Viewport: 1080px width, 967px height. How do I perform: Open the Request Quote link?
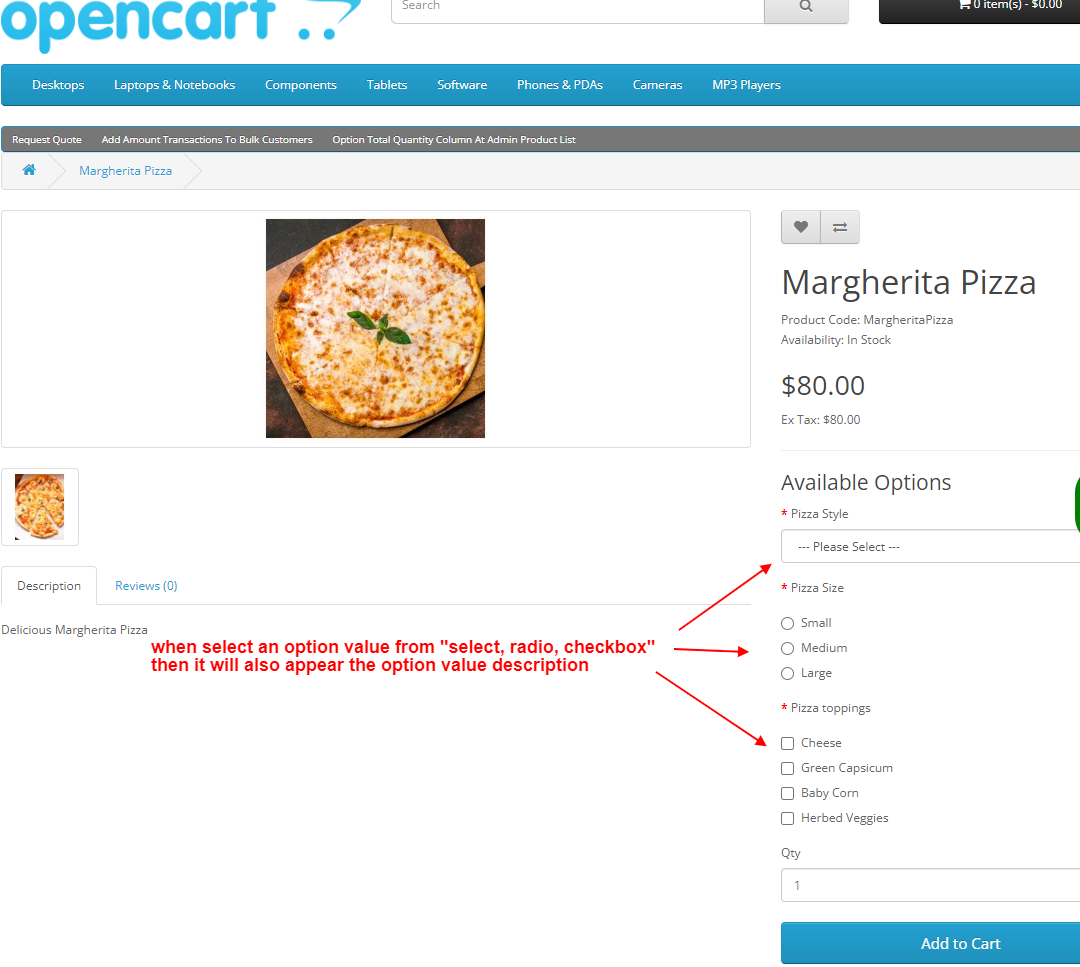click(x=47, y=139)
